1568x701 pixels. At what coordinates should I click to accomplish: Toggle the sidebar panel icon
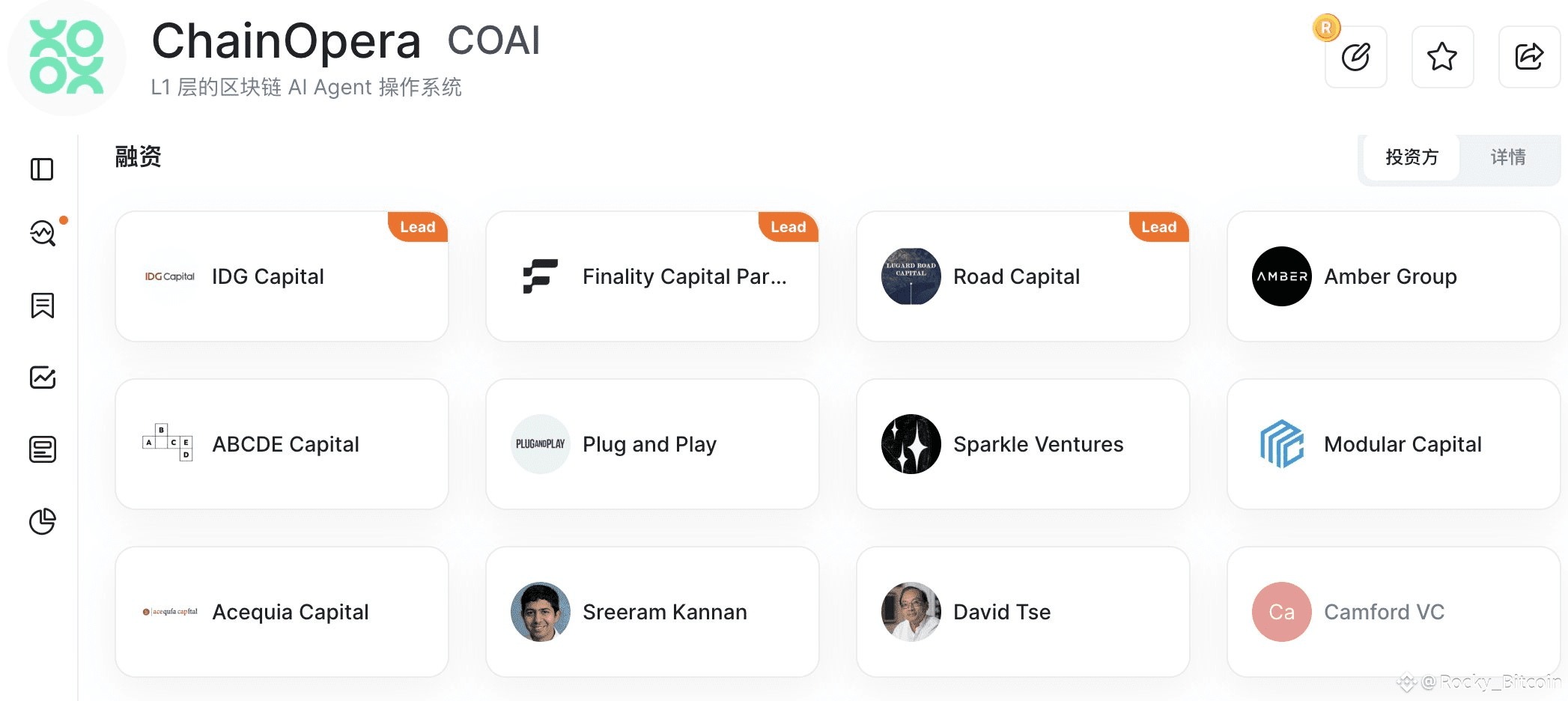click(x=42, y=169)
